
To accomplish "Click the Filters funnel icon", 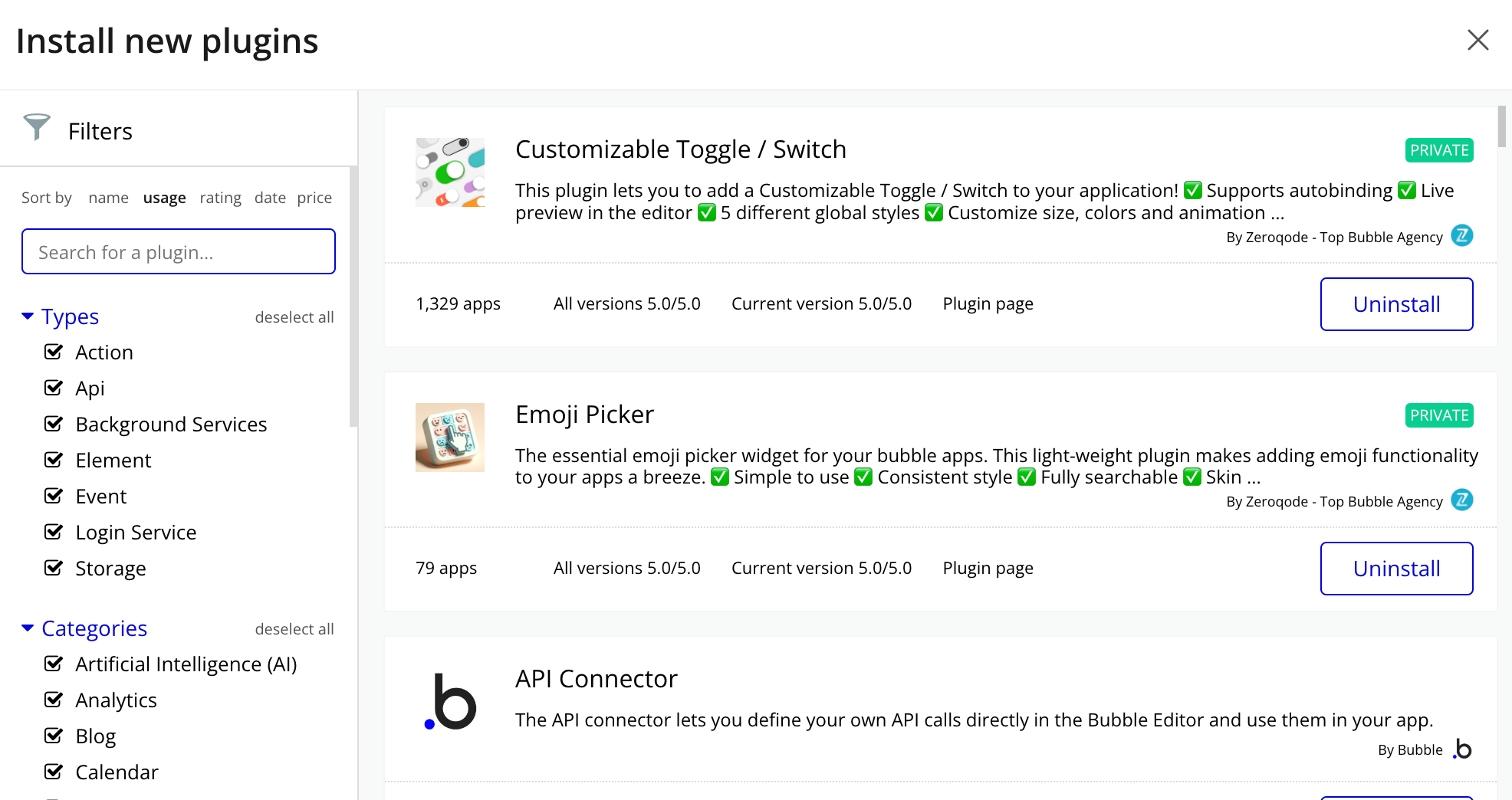I will tap(37, 127).
